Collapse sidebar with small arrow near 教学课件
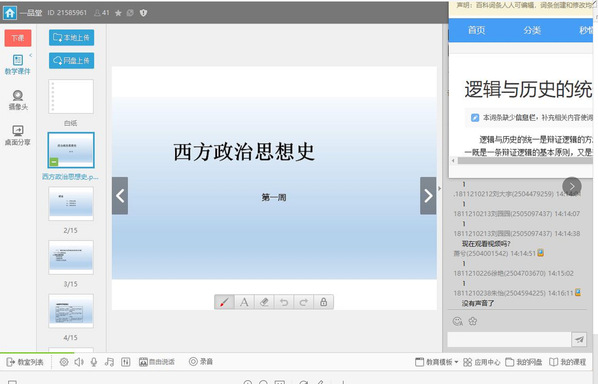The width and height of the screenshot is (598, 384). click(31, 56)
